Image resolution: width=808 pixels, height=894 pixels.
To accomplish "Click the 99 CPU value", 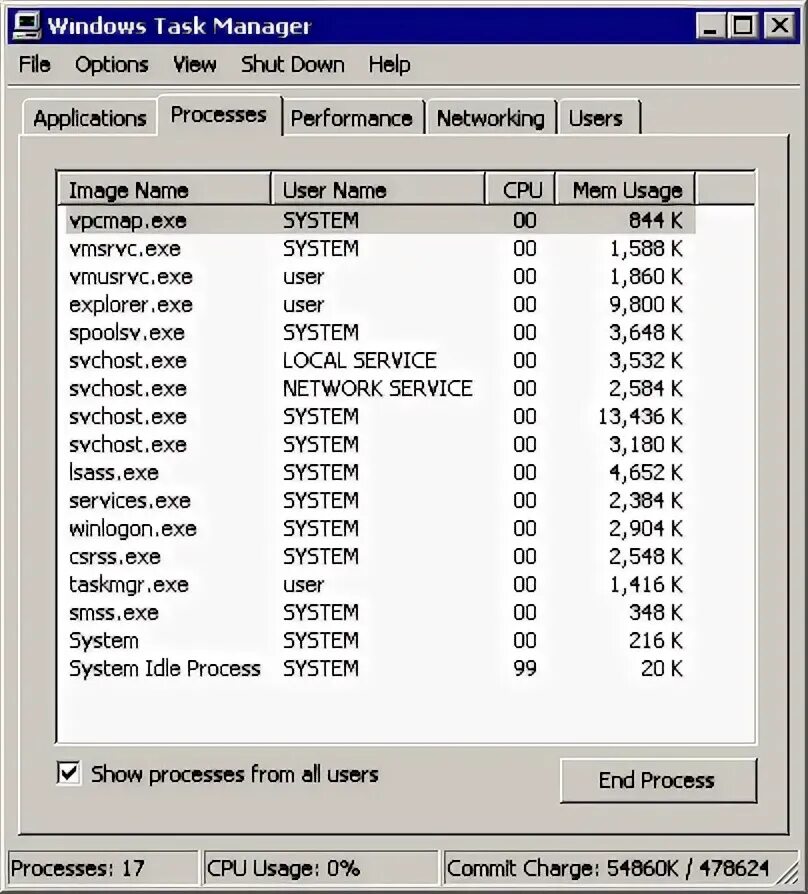I will click(x=525, y=668).
